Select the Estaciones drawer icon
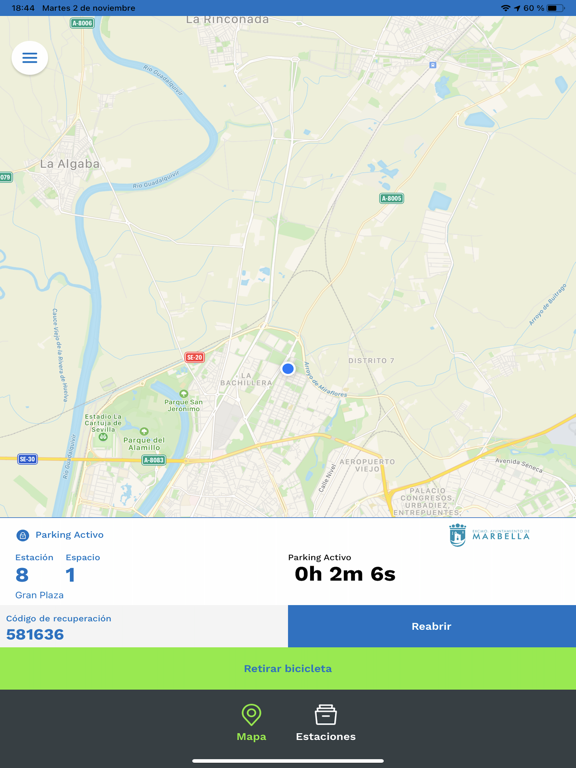 [x=326, y=715]
